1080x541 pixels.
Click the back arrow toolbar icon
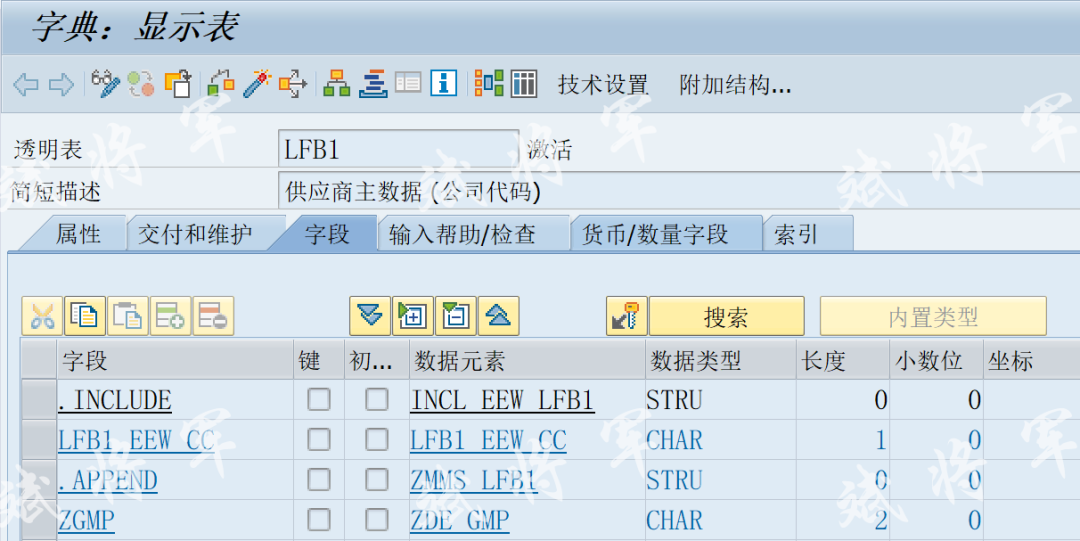[25, 85]
